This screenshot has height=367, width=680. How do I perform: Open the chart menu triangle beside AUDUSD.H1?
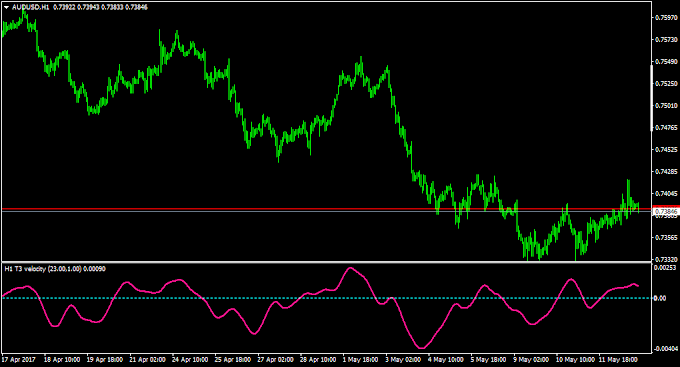pos(7,7)
